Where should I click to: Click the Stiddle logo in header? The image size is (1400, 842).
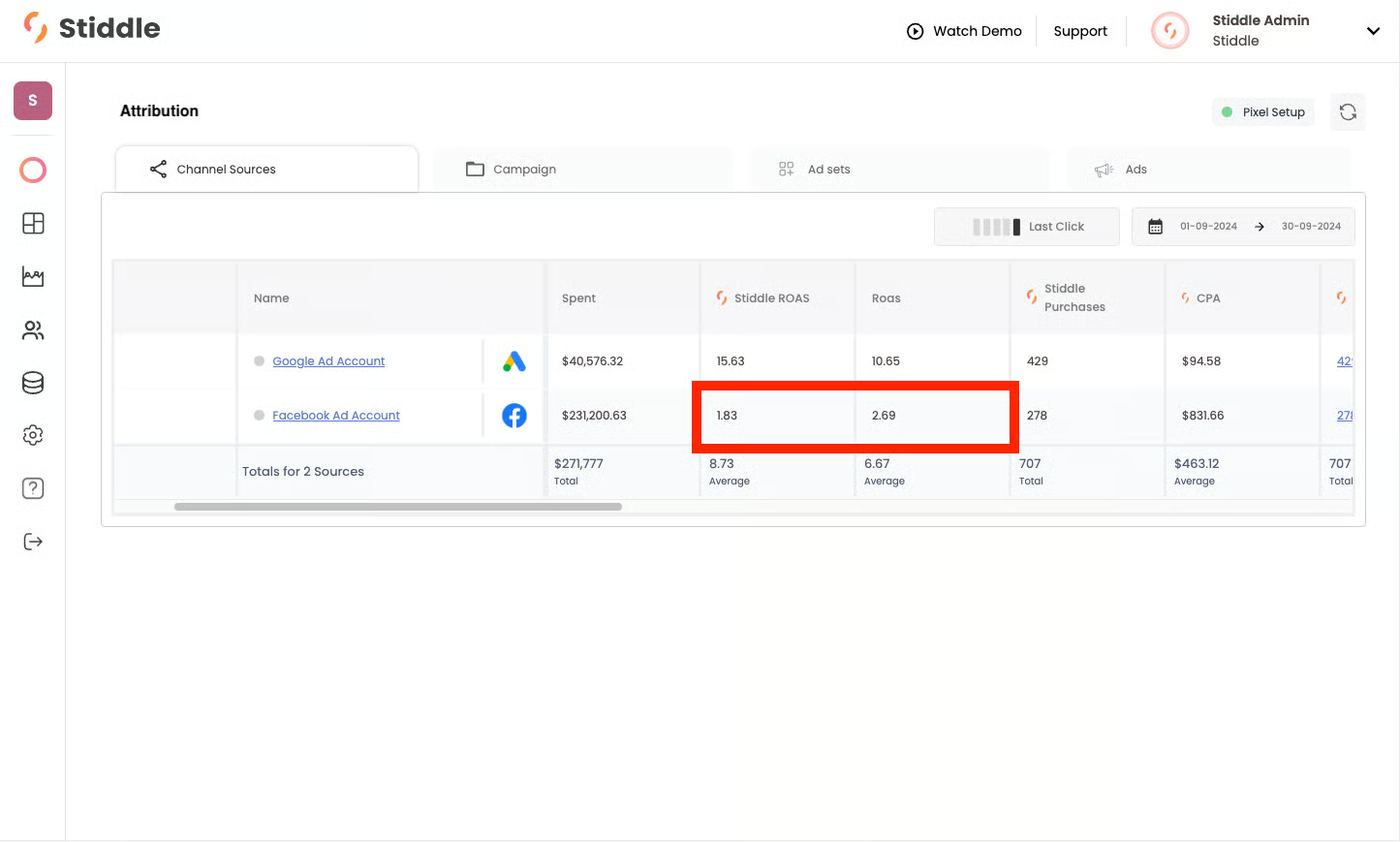(x=91, y=28)
